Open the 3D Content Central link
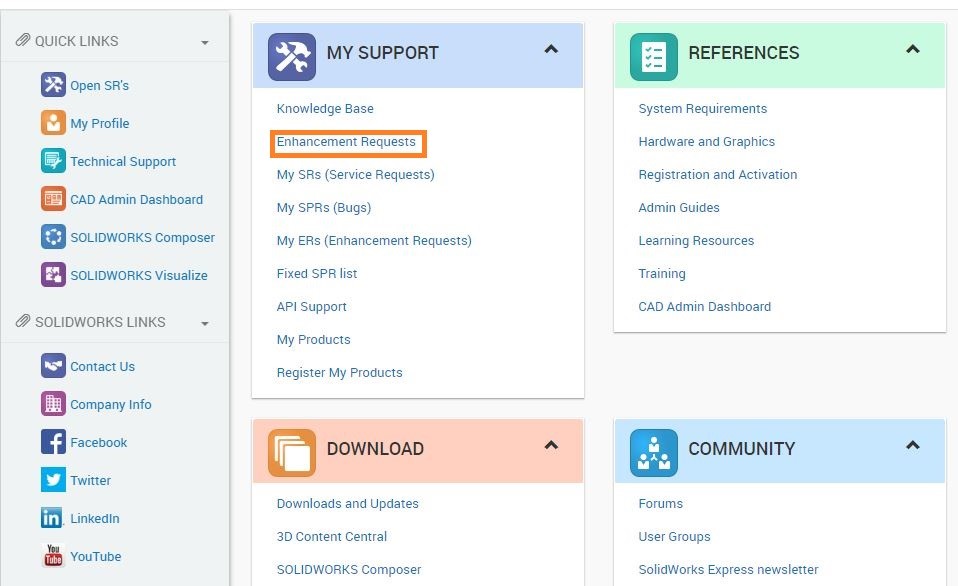Viewport: 958px width, 586px height. 332,537
